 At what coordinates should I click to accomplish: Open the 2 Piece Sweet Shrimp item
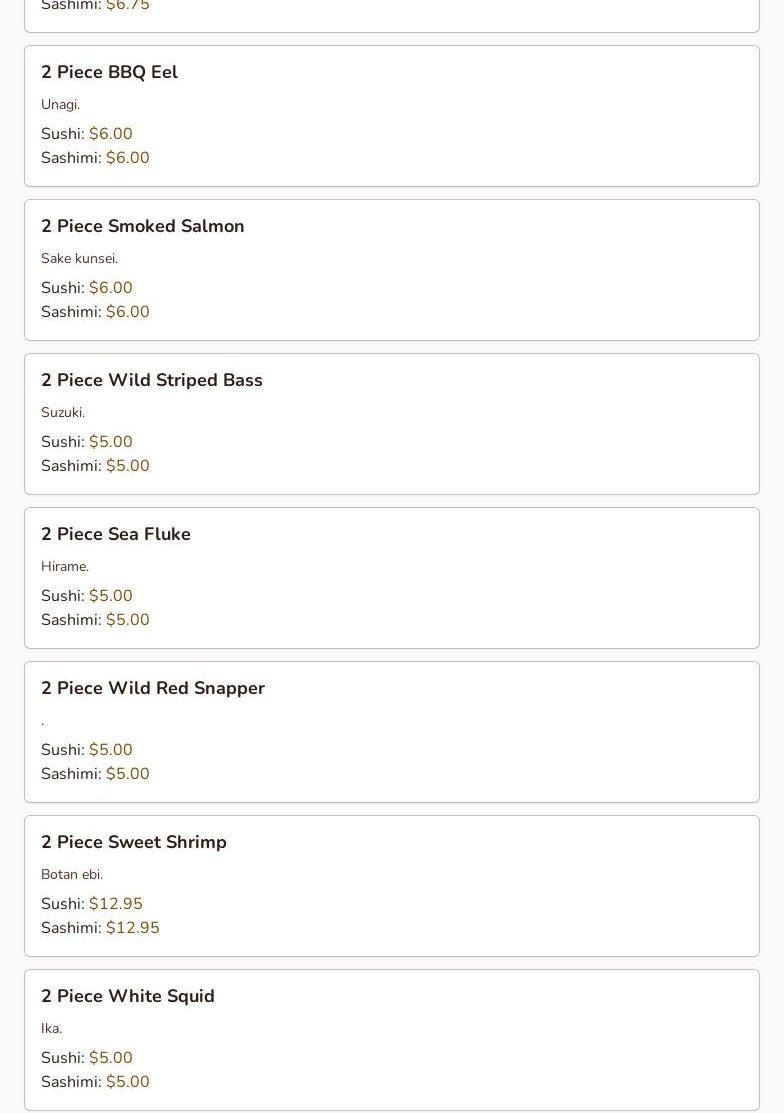click(x=133, y=842)
